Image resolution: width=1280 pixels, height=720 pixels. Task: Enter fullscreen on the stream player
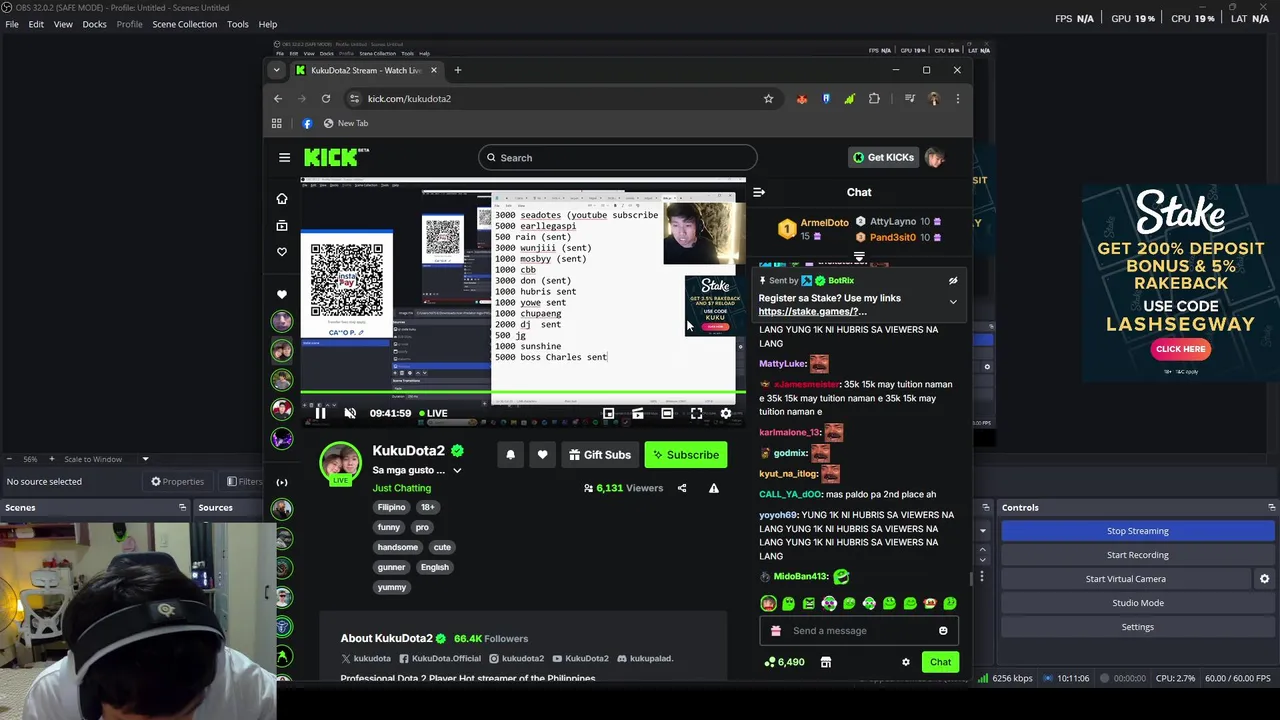[697, 413]
